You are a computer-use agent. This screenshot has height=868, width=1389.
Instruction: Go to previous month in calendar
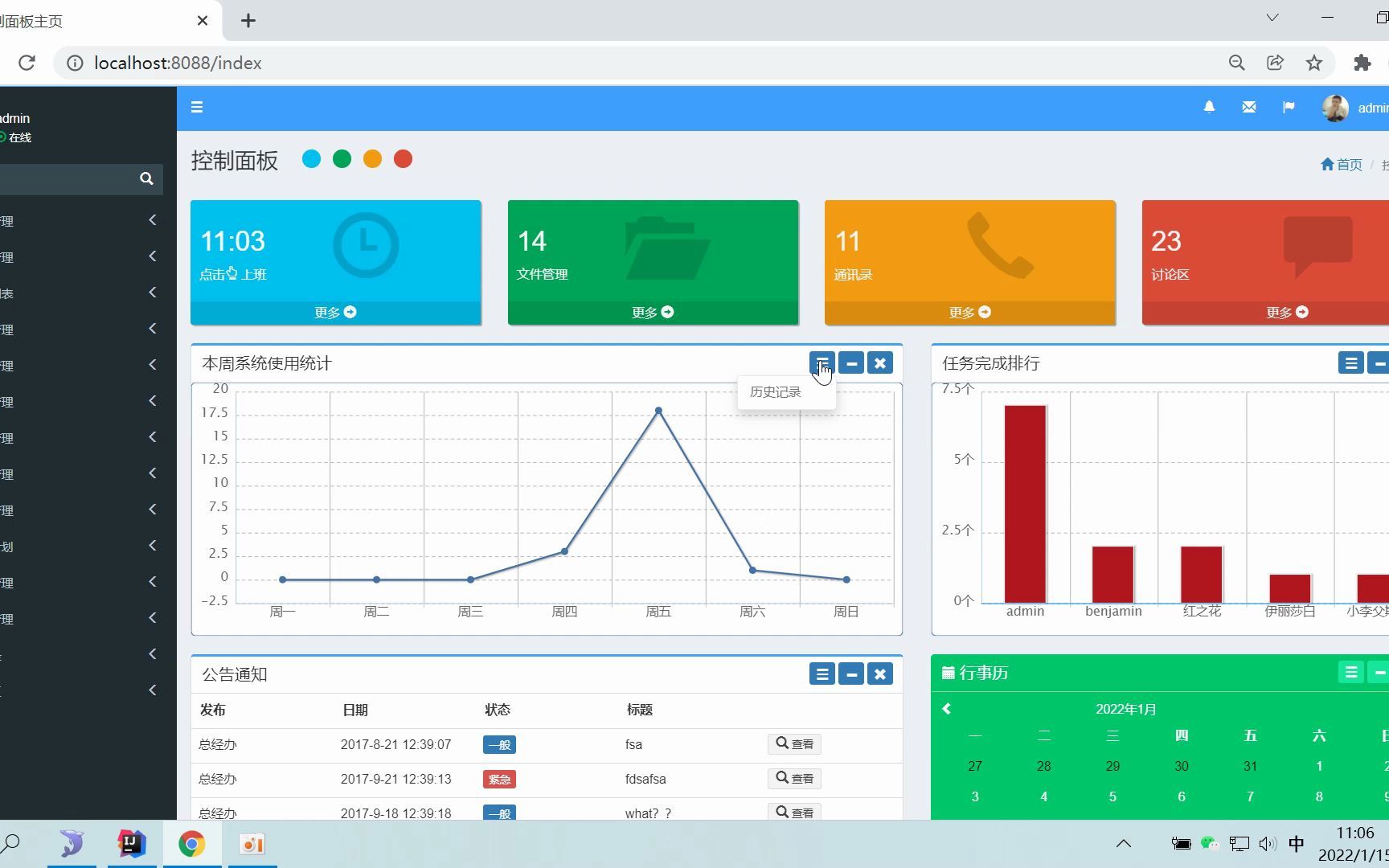click(x=947, y=709)
